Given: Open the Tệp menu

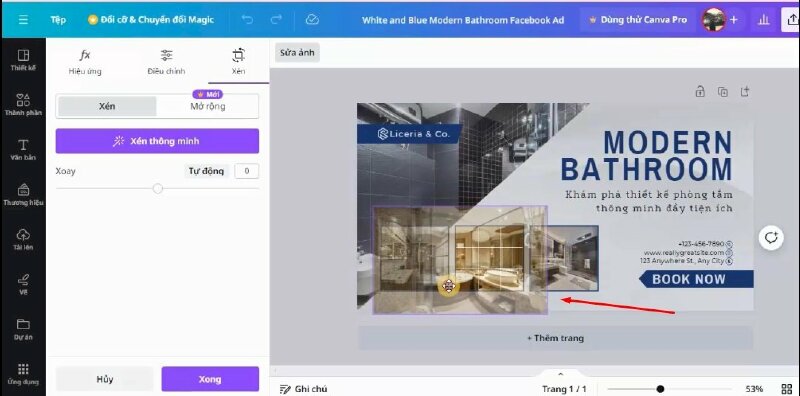Looking at the screenshot, I should 58,20.
